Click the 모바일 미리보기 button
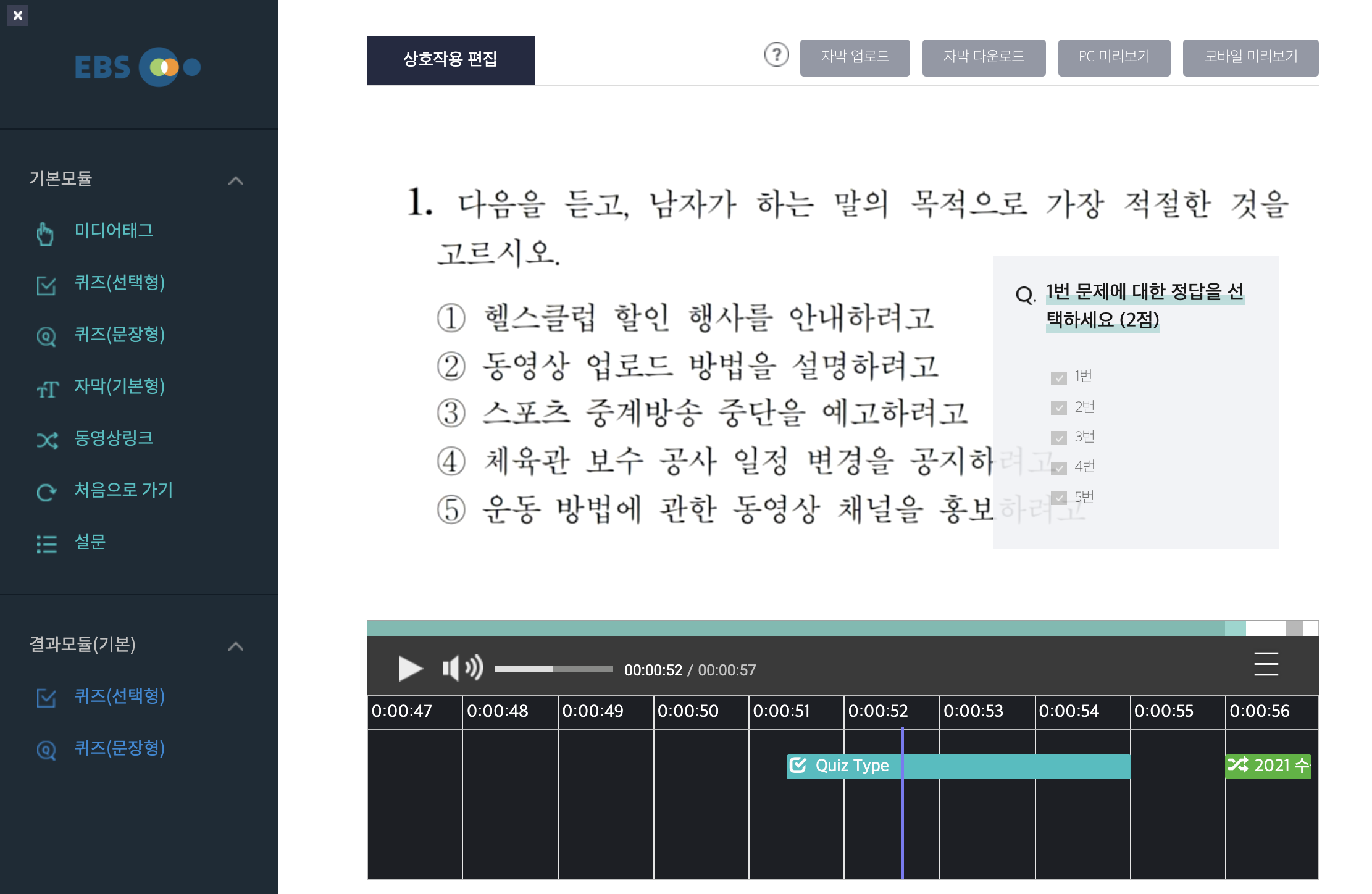 point(1250,57)
